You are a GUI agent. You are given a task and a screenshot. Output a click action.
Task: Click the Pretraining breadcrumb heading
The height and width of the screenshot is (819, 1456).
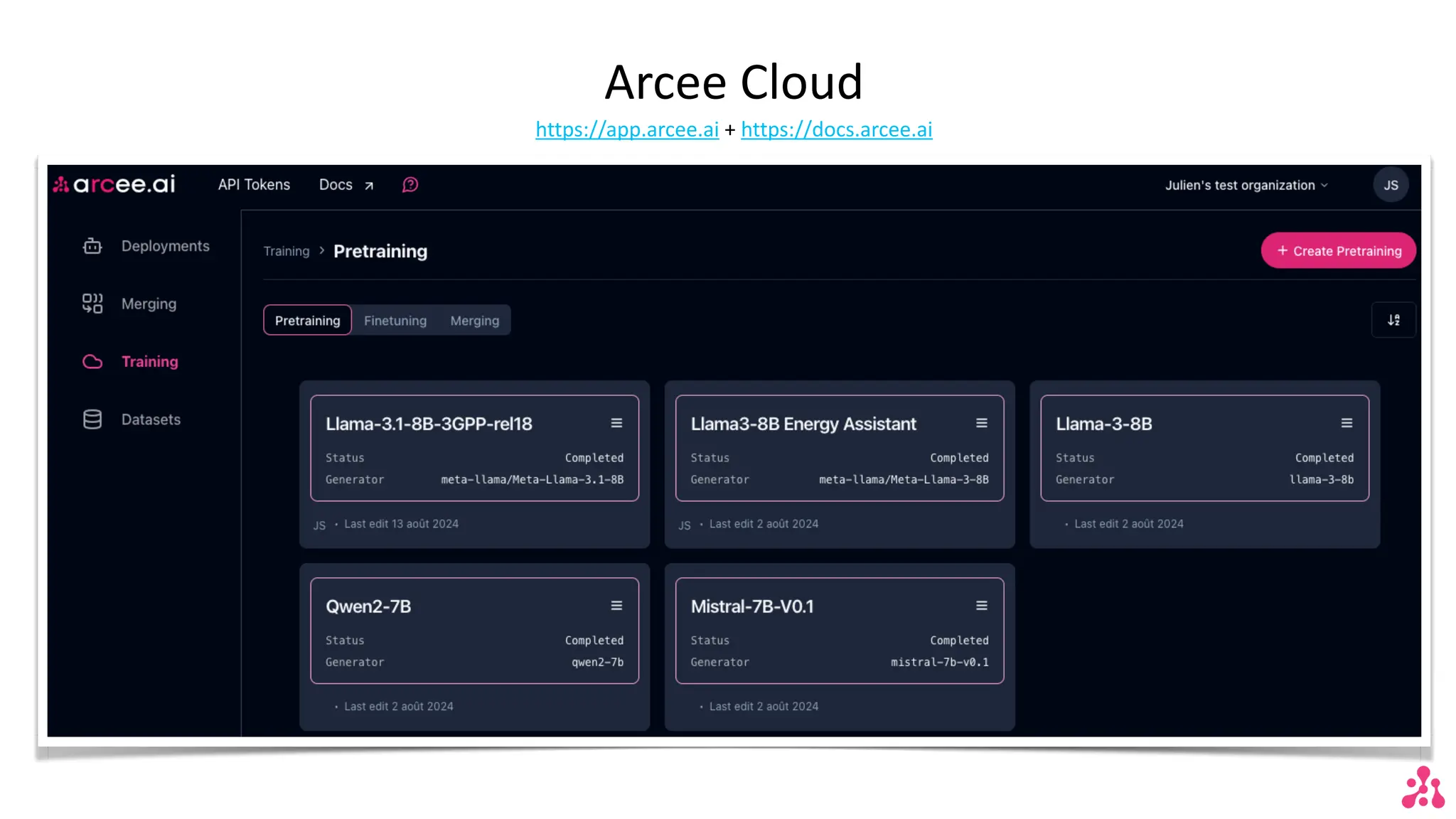380,251
